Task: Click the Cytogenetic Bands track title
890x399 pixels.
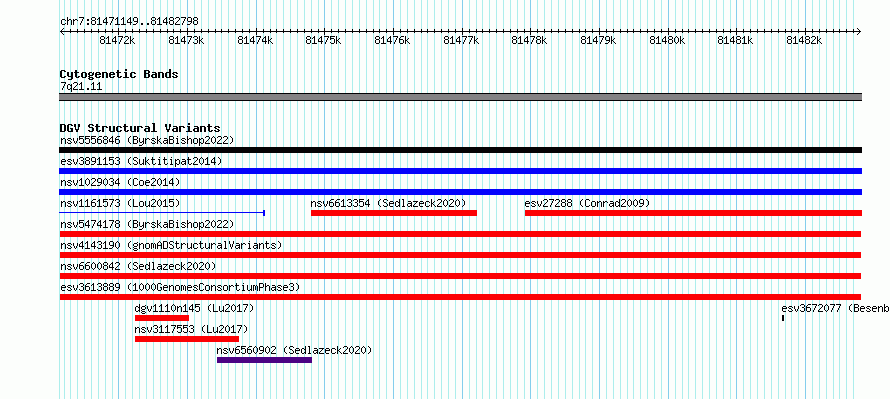Action: tap(119, 74)
